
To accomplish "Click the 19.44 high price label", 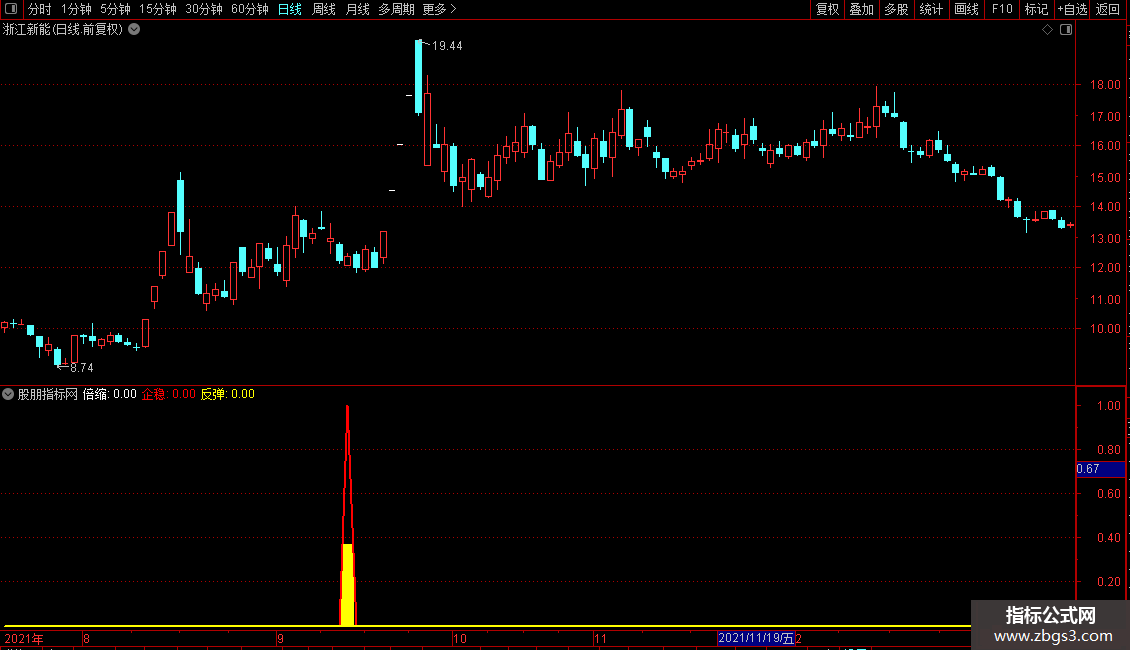I will pyautogui.click(x=447, y=46).
